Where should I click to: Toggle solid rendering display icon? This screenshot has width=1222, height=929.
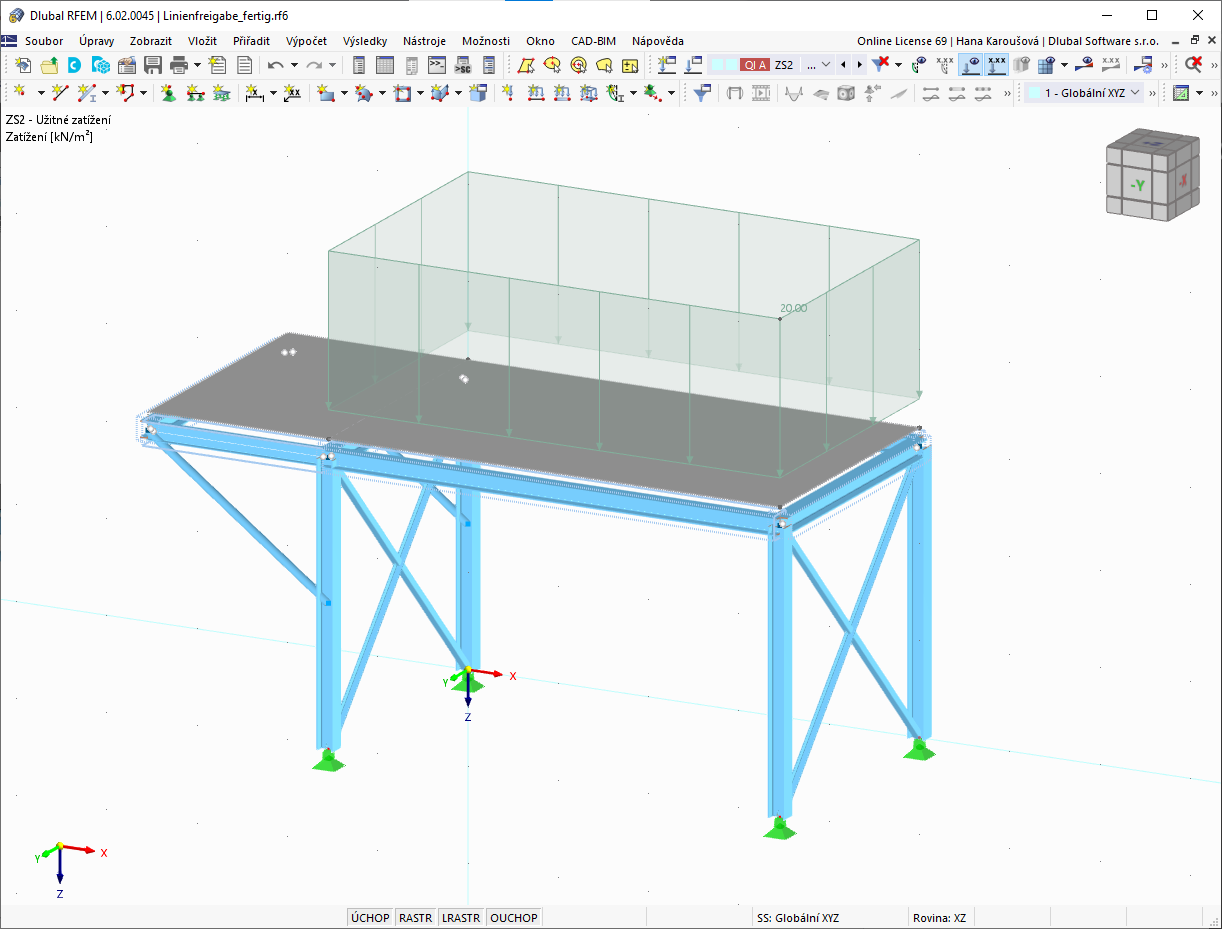[1022, 65]
